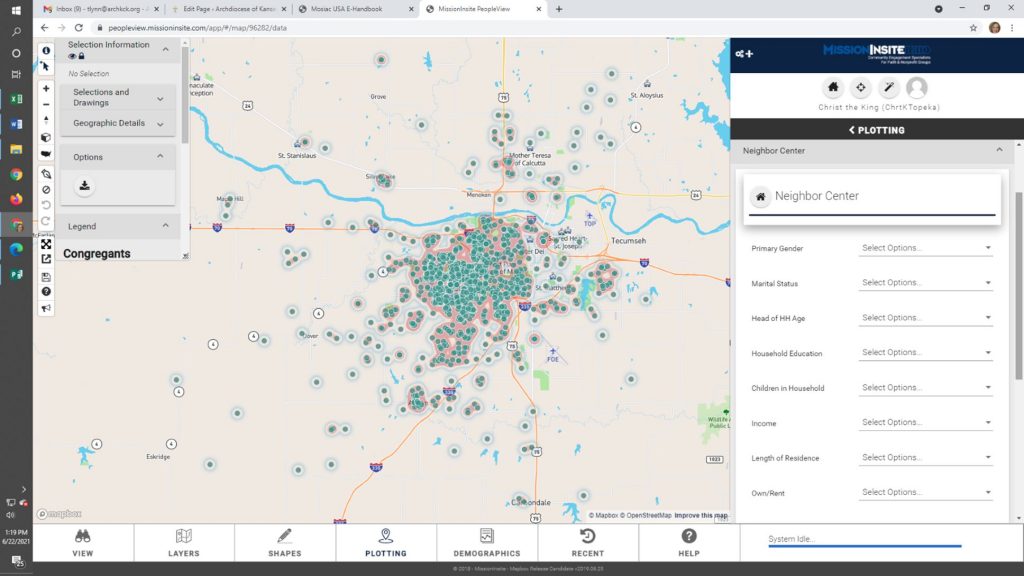
Task: Open the Primary Gender dropdown
Action: [x=925, y=248]
